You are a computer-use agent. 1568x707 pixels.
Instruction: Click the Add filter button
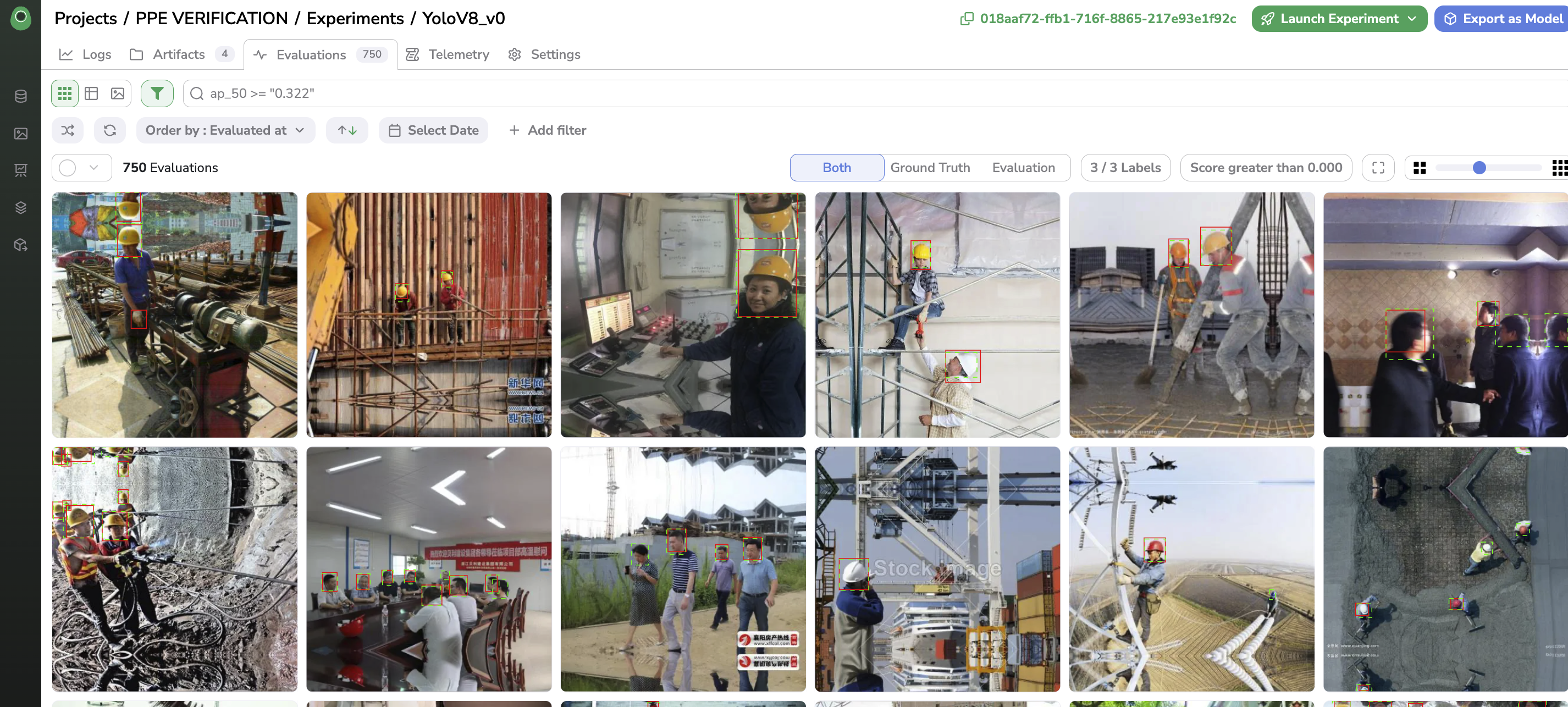[547, 130]
